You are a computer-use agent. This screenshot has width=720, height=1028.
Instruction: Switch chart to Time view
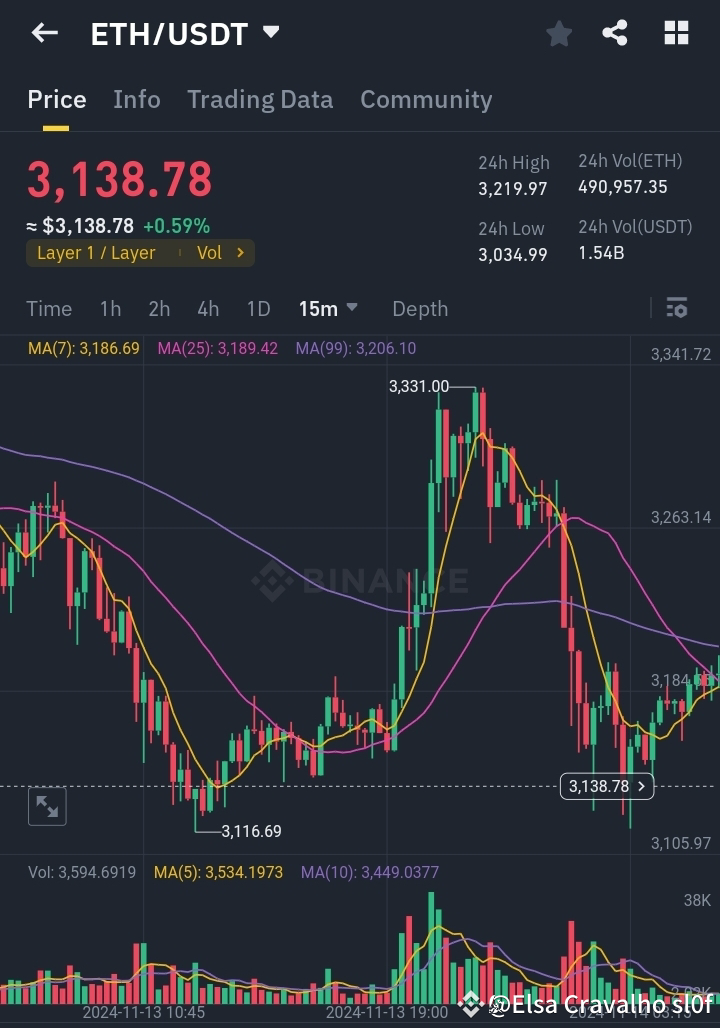[49, 308]
